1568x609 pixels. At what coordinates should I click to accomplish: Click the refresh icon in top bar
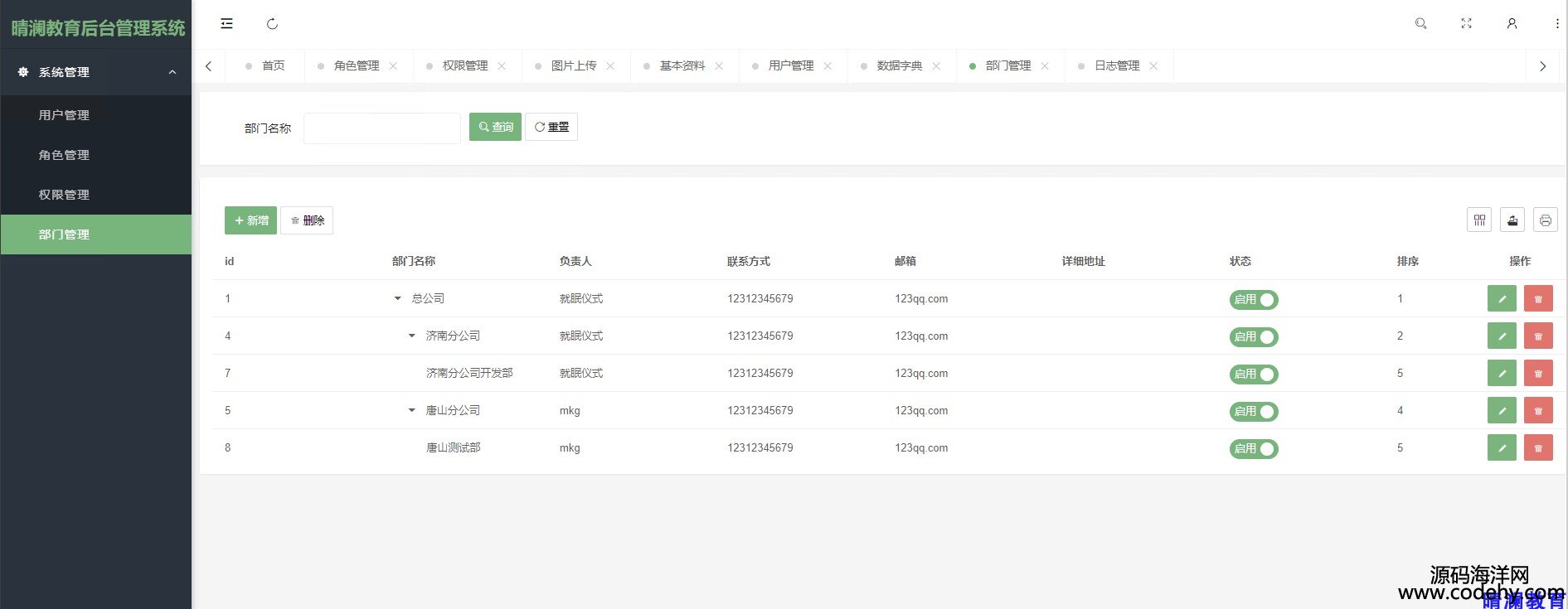272,24
